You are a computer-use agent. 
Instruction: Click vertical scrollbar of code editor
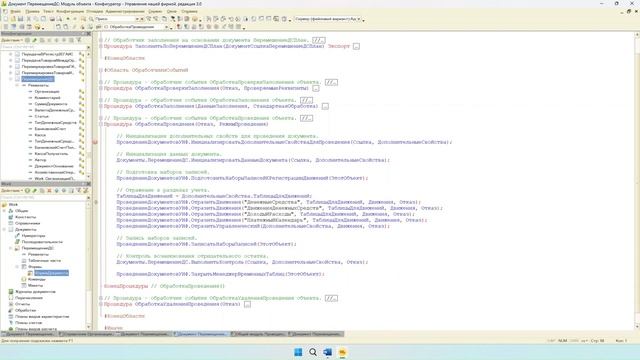[x=637, y=180]
